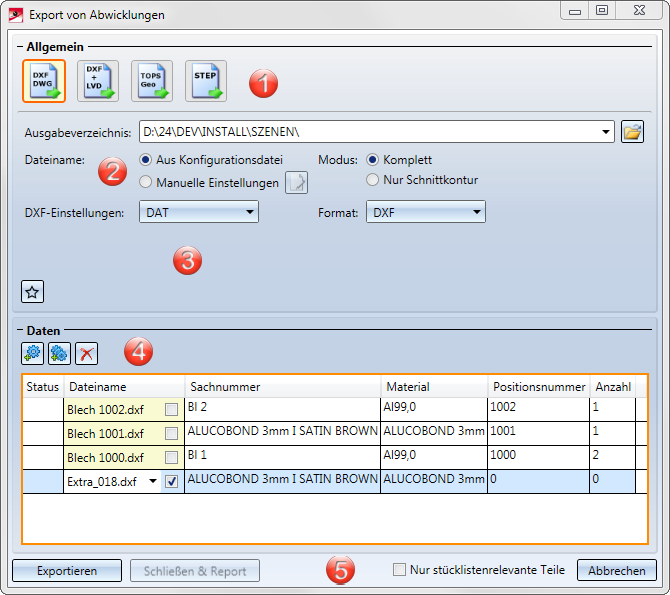
Task: Select 'Aus Konfigurationsdatei' radio button
Action: click(147, 160)
